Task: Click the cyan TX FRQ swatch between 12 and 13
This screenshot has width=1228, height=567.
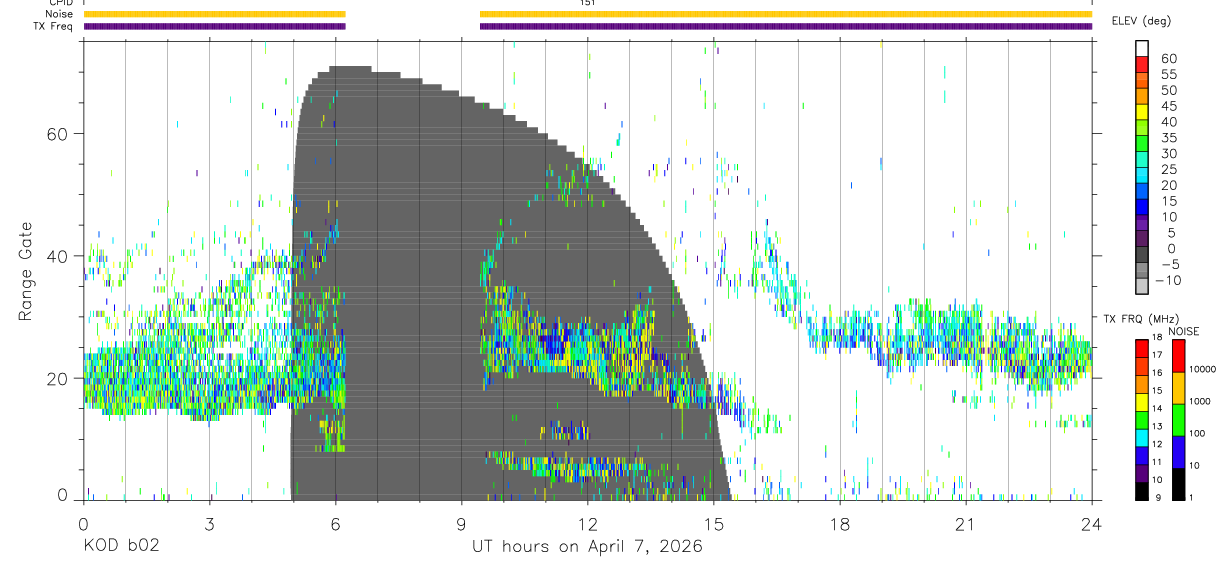Action: [1142, 439]
